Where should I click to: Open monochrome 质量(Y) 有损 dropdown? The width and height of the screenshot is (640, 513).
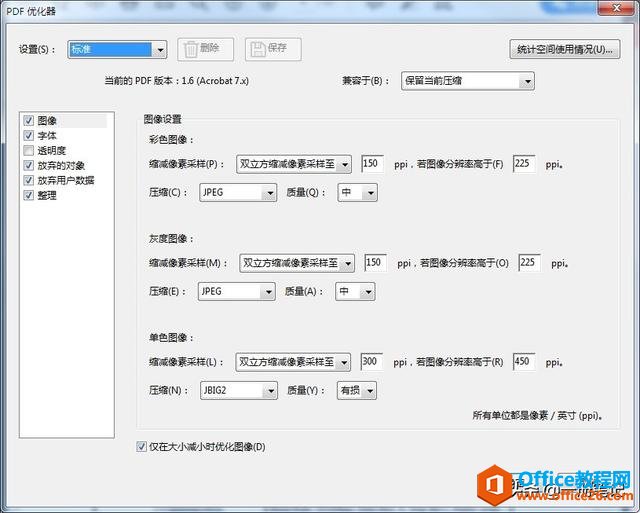point(357,390)
